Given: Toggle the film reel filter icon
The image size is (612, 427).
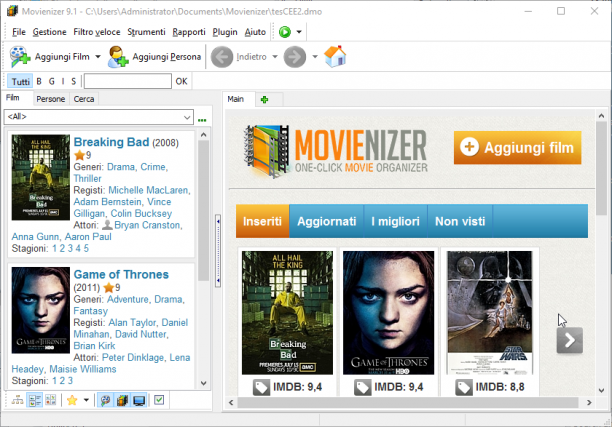Looking at the screenshot, I should point(105,400).
